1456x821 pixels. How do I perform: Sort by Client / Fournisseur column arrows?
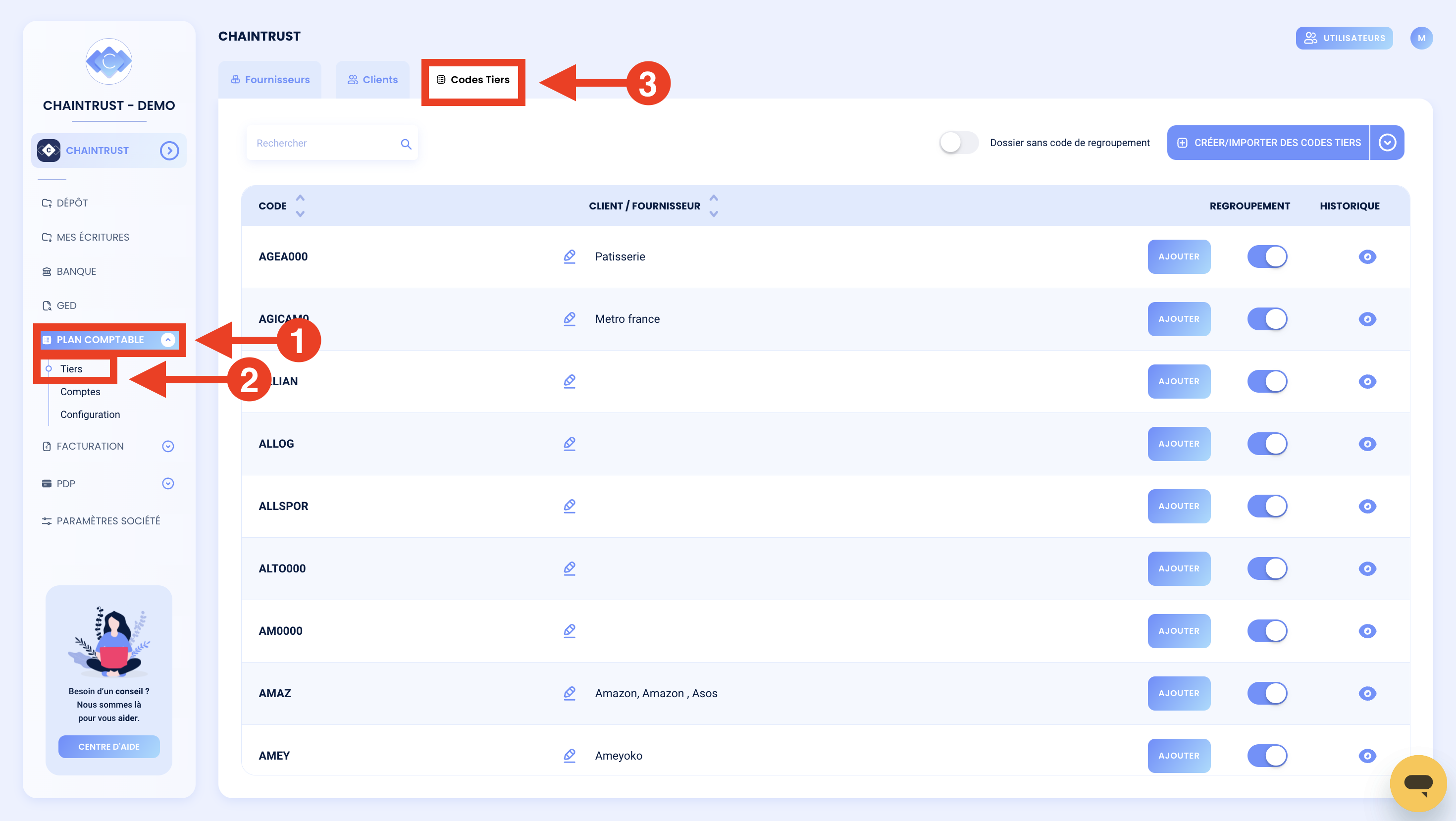(714, 205)
